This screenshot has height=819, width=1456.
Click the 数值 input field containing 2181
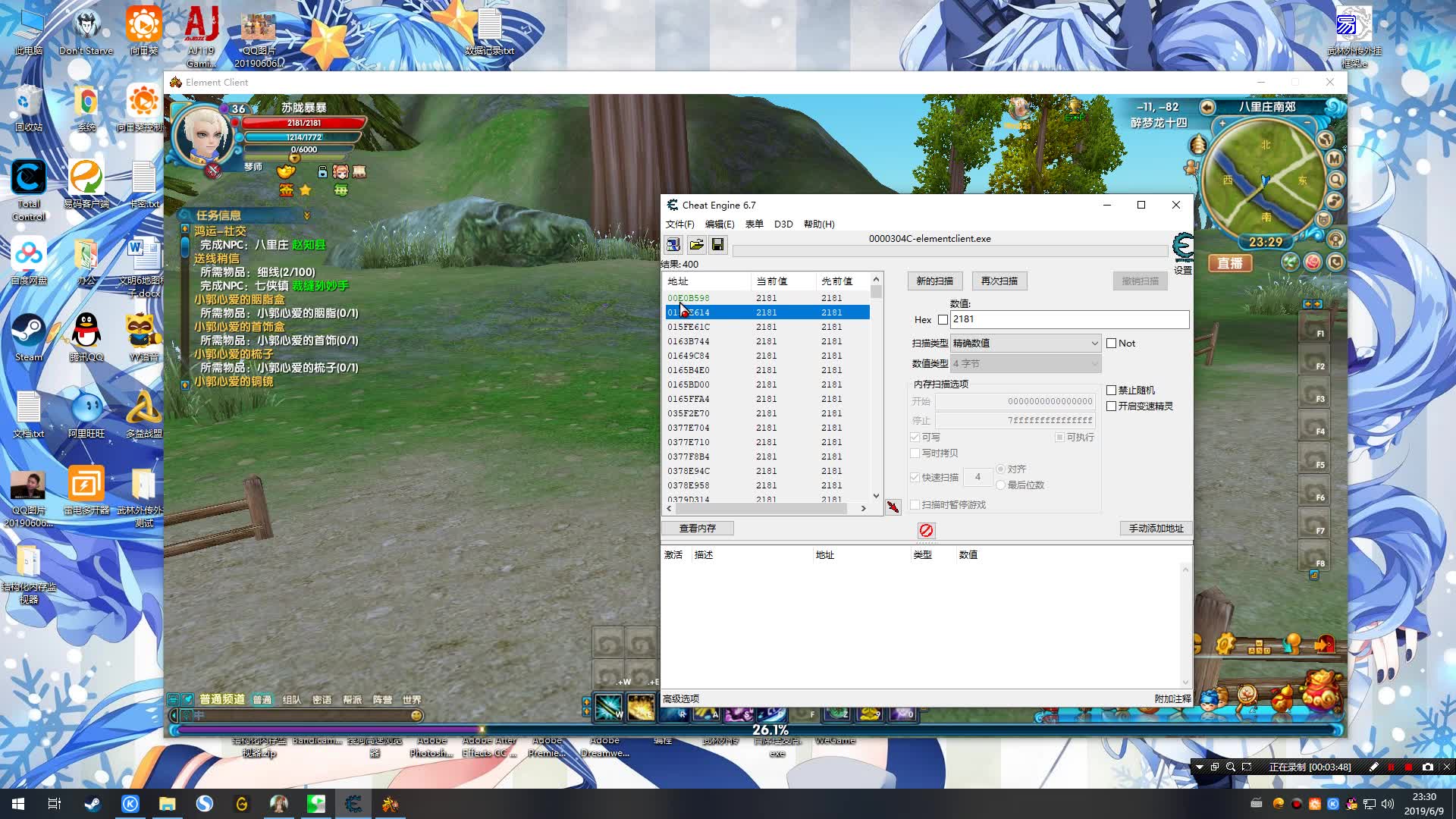click(1069, 320)
